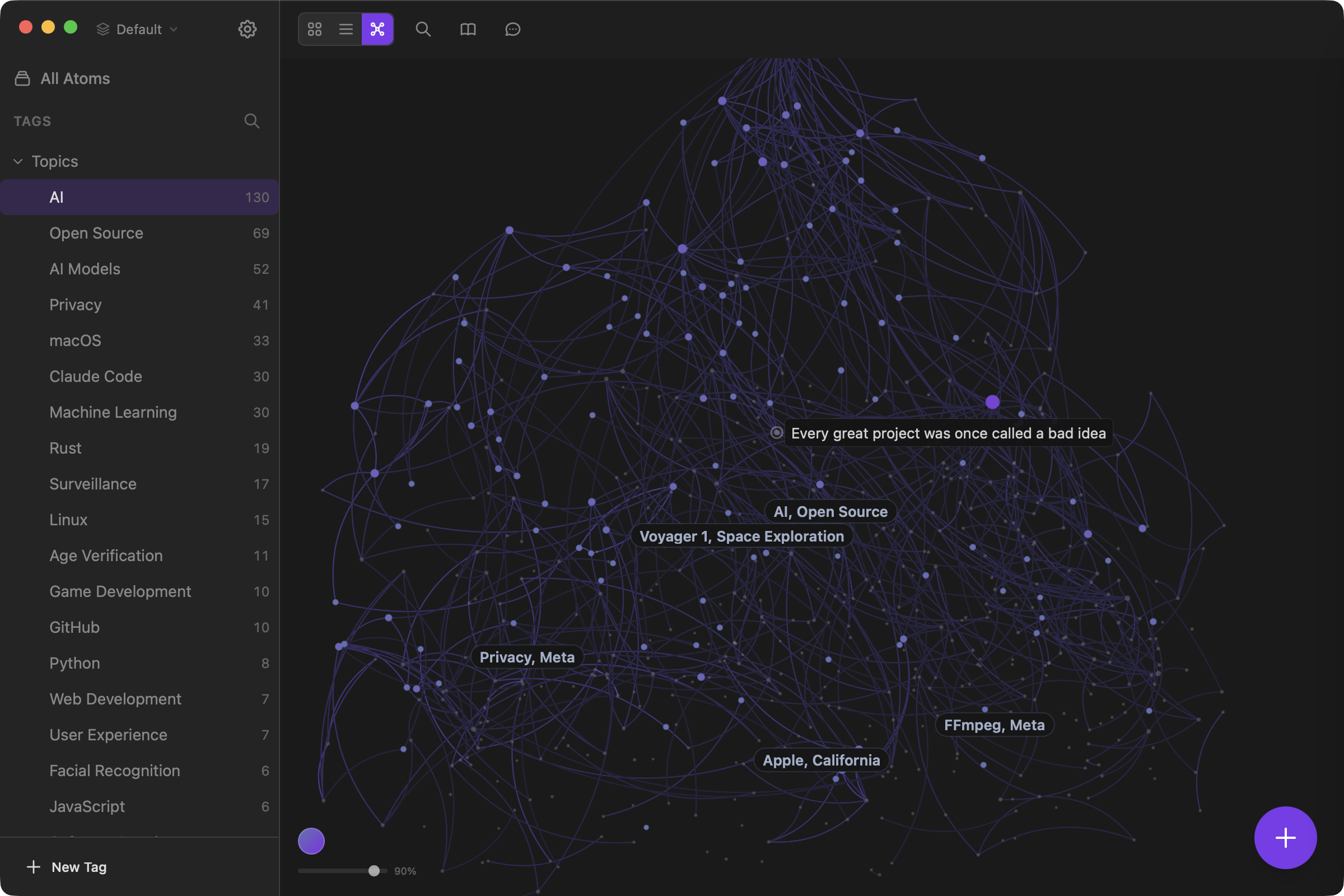Switch to grid view

(x=314, y=29)
